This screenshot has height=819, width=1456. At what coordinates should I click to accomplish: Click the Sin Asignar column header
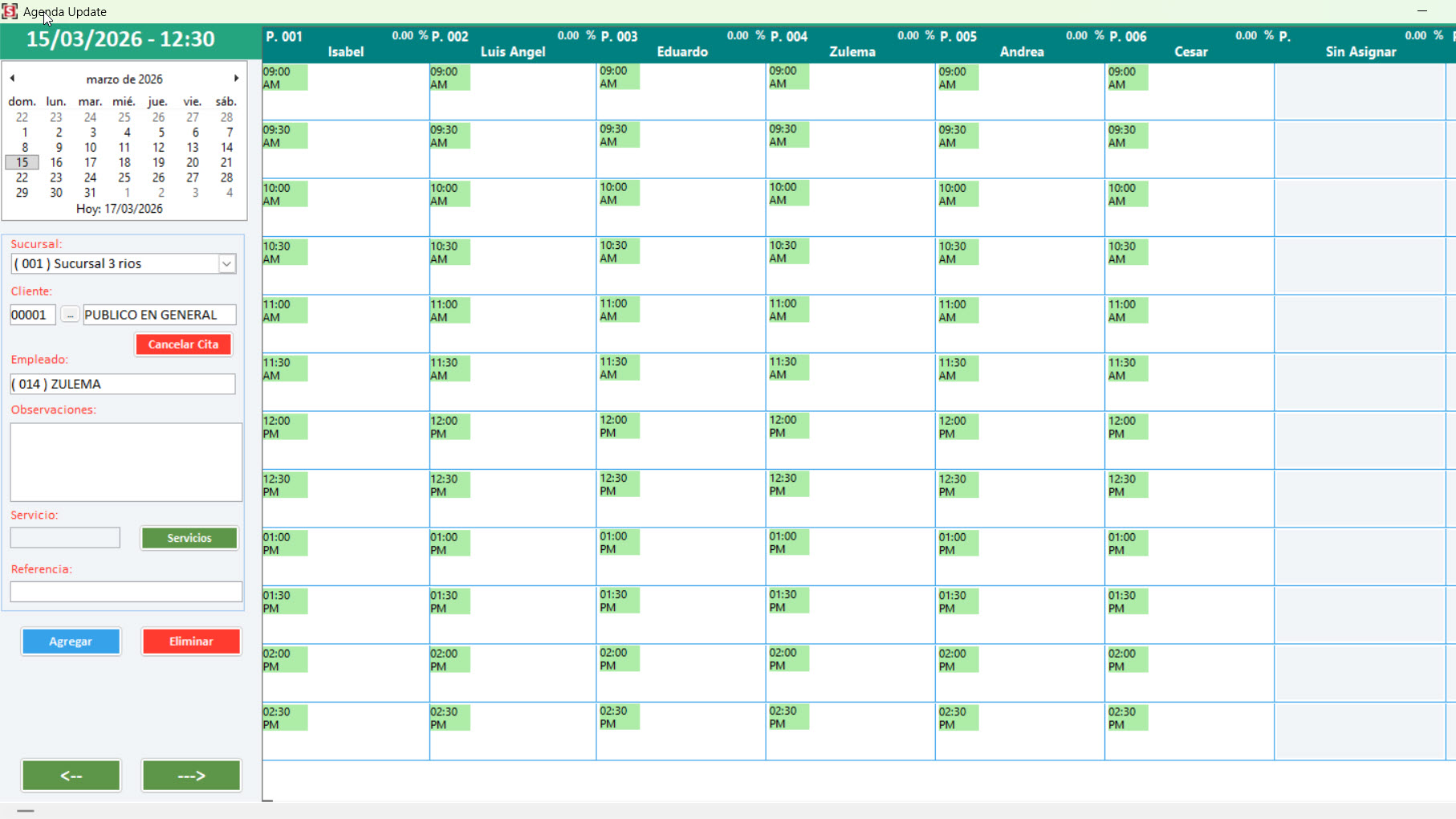pos(1360,51)
